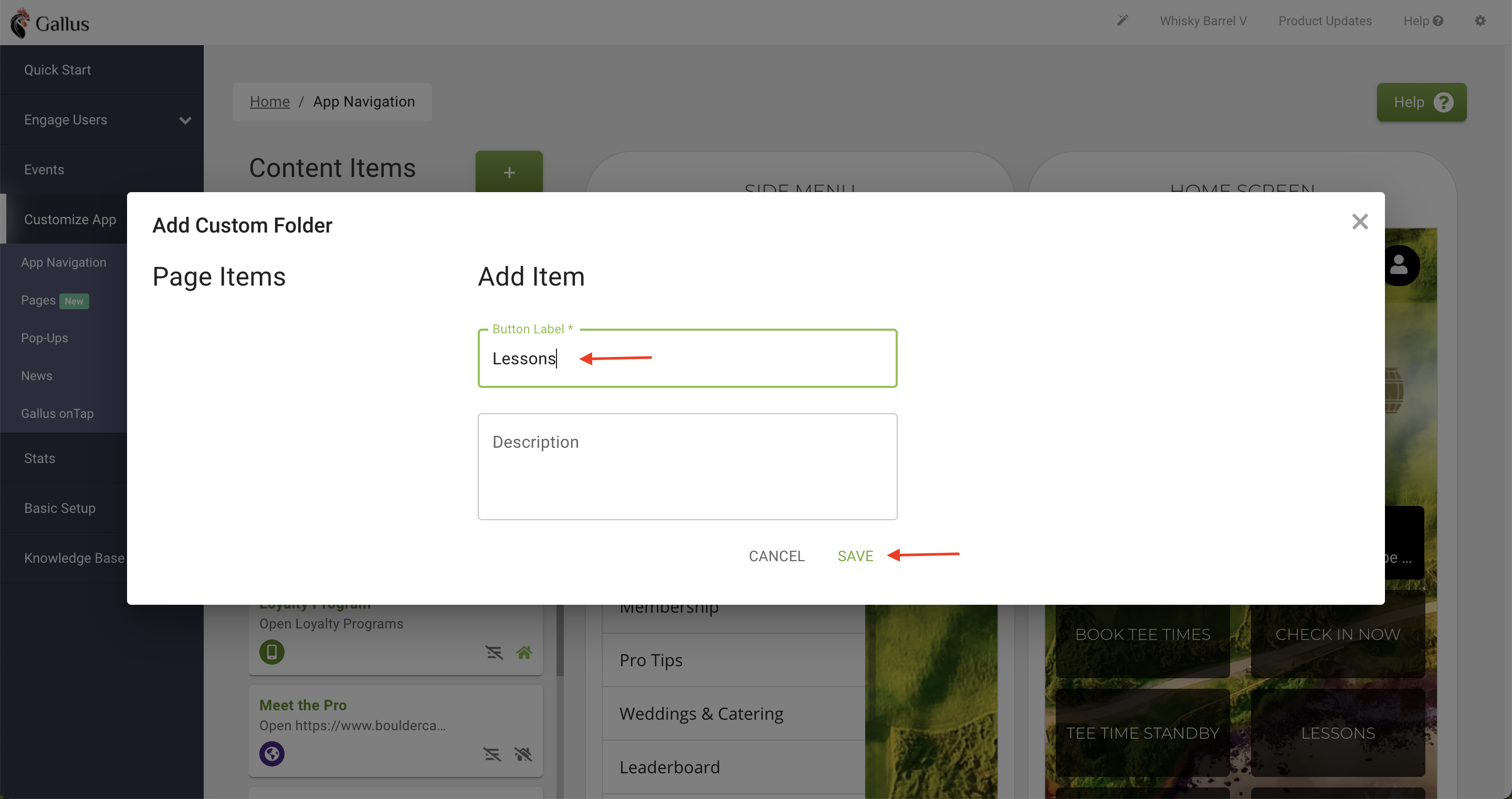This screenshot has height=799, width=1512.
Task: Click the profile avatar icon in preview
Action: point(1399,265)
